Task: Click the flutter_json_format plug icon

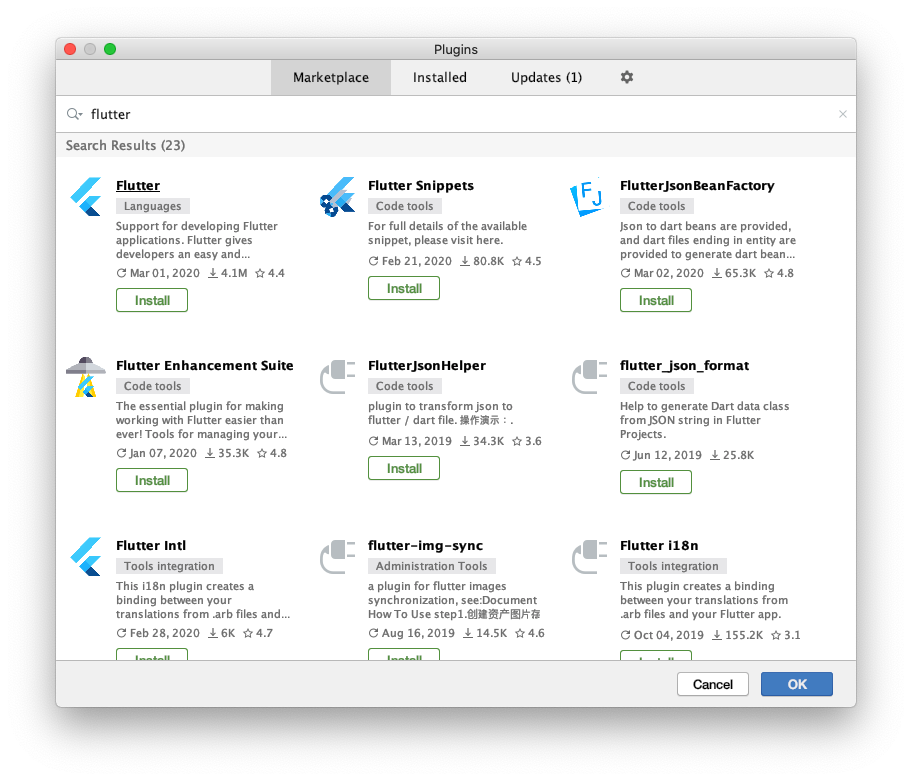Action: pyautogui.click(x=589, y=376)
